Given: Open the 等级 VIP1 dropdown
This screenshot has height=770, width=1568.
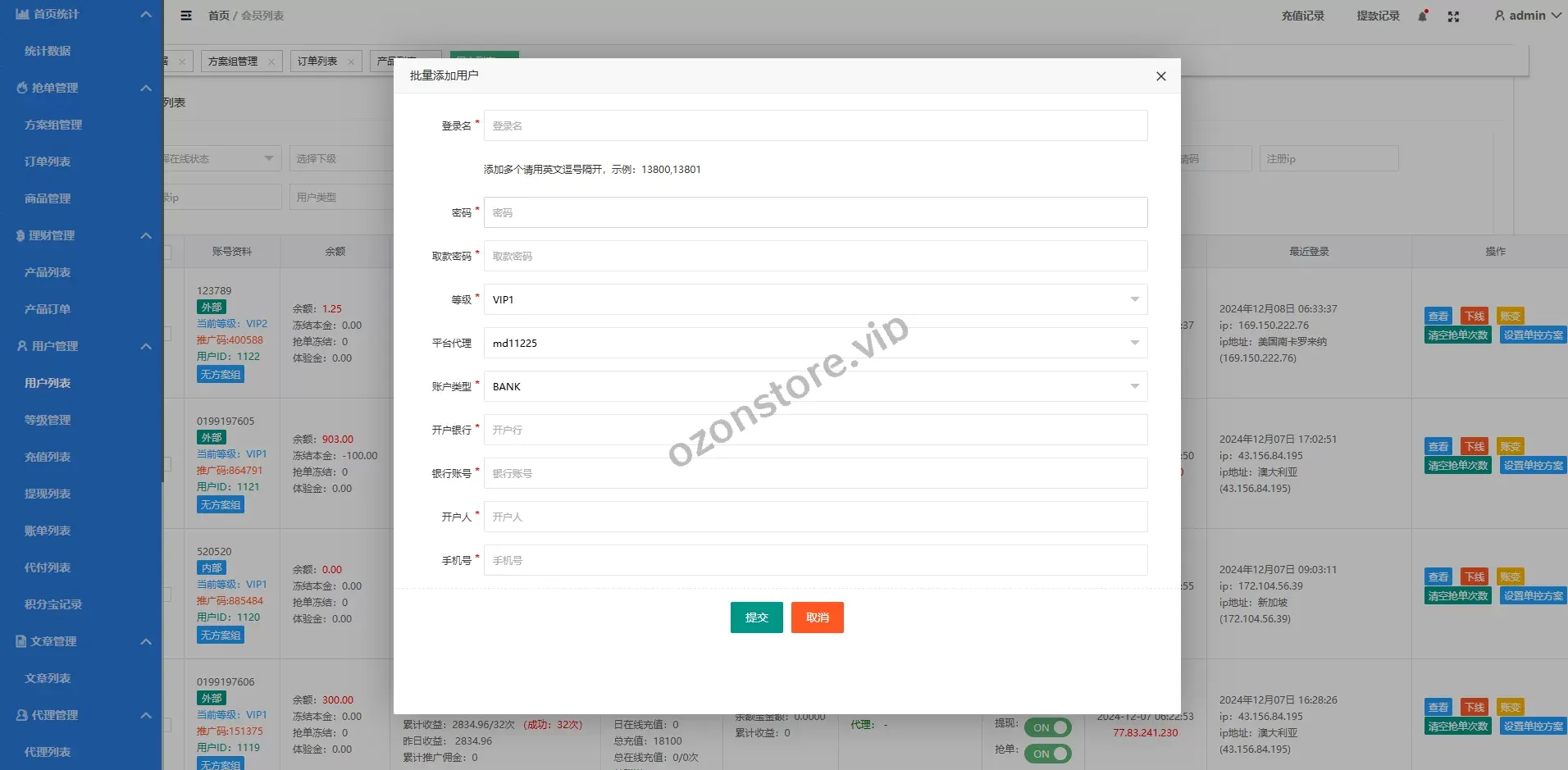Looking at the screenshot, I should click(815, 299).
